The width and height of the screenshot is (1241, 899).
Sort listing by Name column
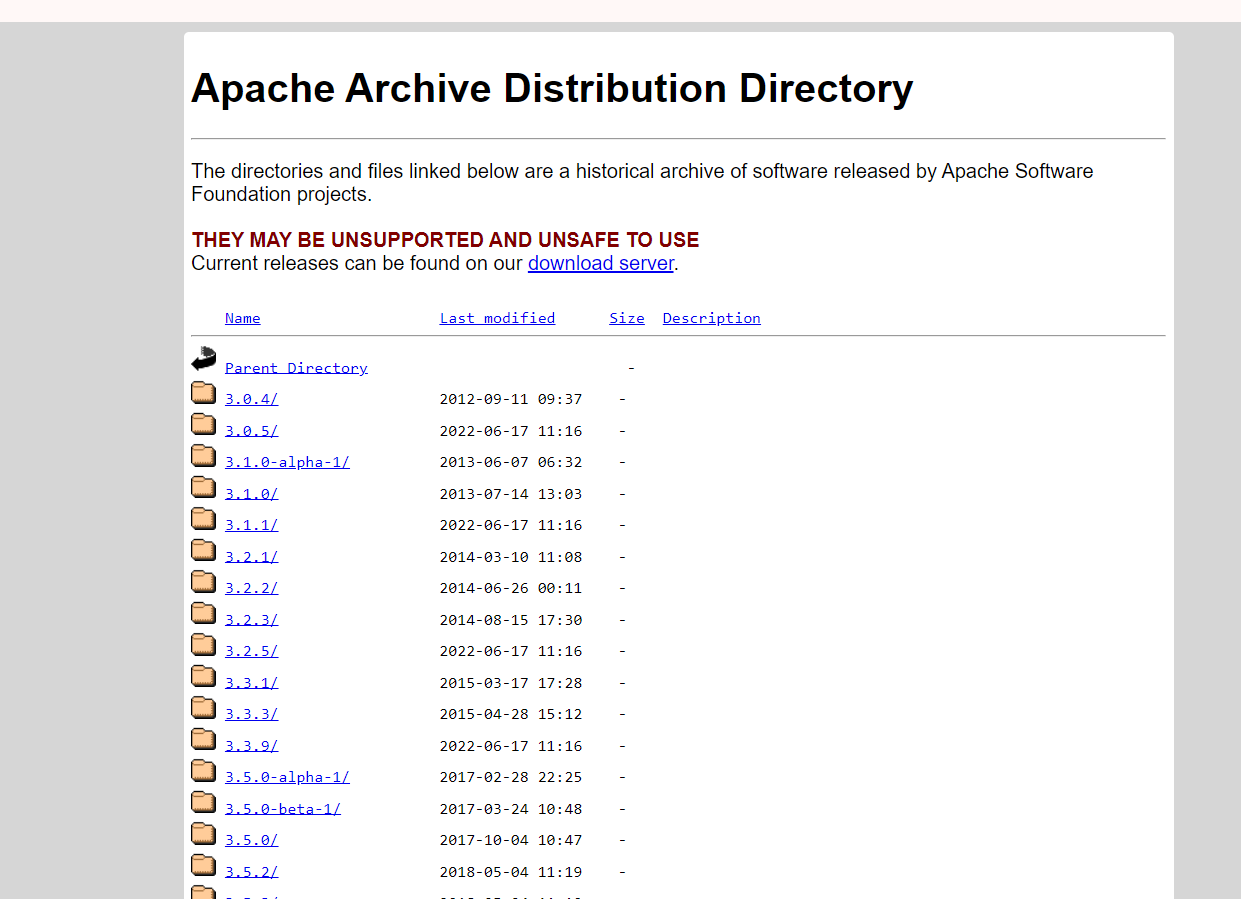point(243,318)
